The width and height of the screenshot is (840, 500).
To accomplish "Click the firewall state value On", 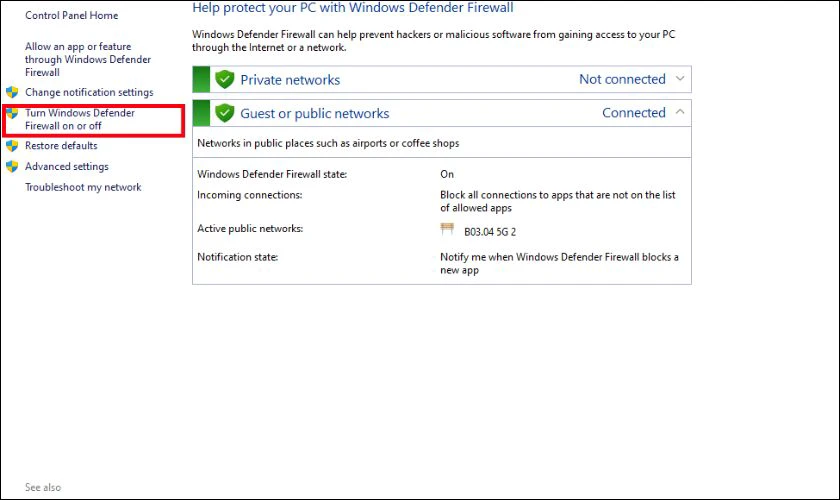I will (x=447, y=174).
